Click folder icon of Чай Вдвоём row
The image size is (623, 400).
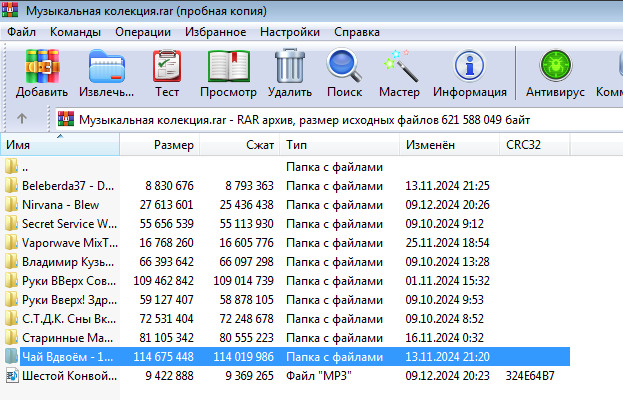coord(12,356)
